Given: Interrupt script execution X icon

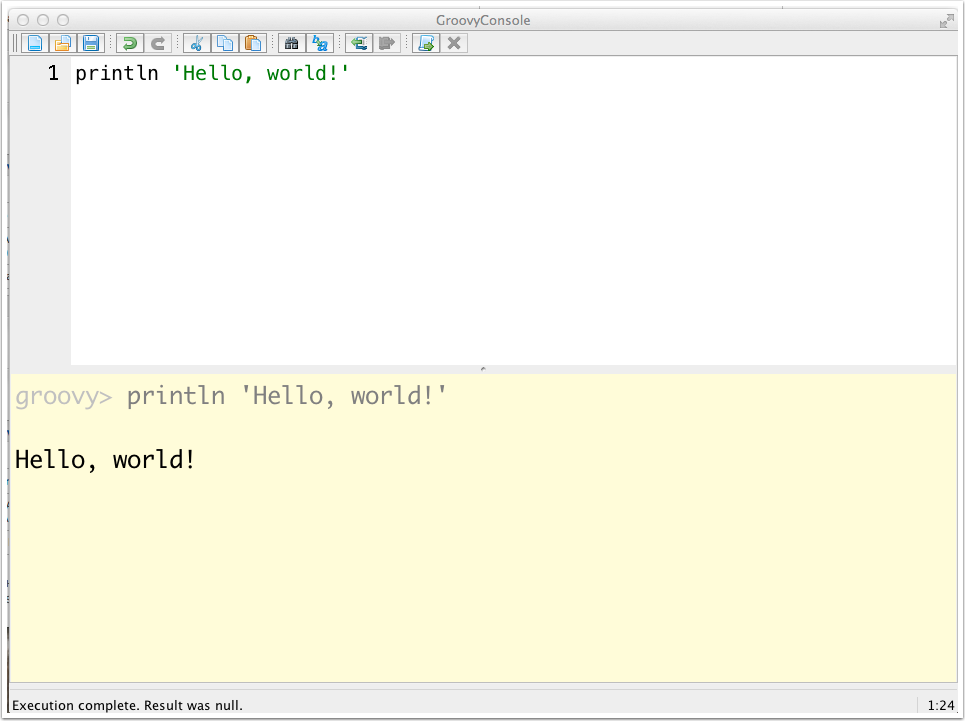Looking at the screenshot, I should tap(454, 43).
